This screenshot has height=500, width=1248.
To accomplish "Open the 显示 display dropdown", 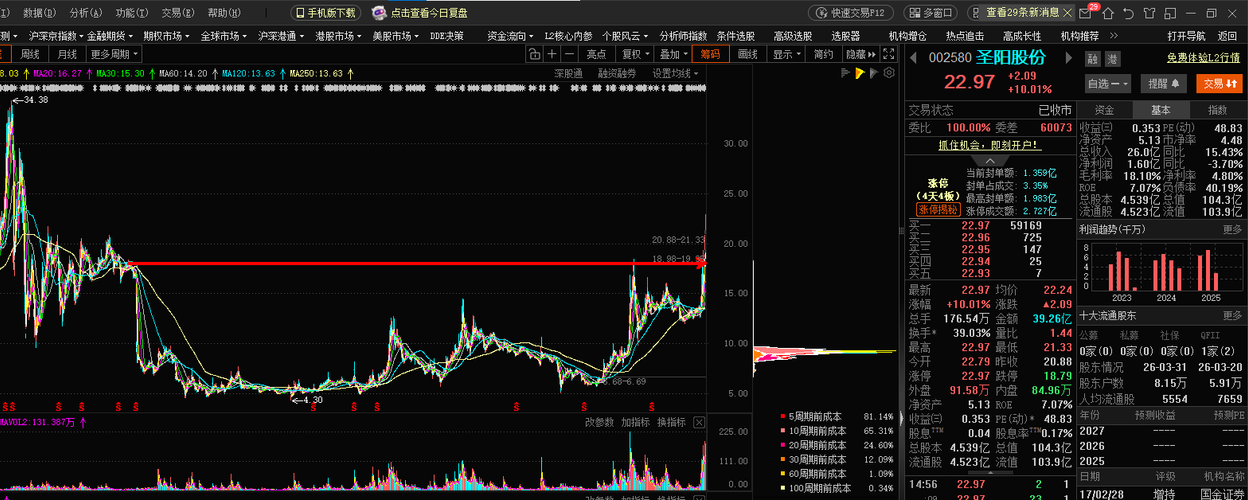I will (787, 54).
